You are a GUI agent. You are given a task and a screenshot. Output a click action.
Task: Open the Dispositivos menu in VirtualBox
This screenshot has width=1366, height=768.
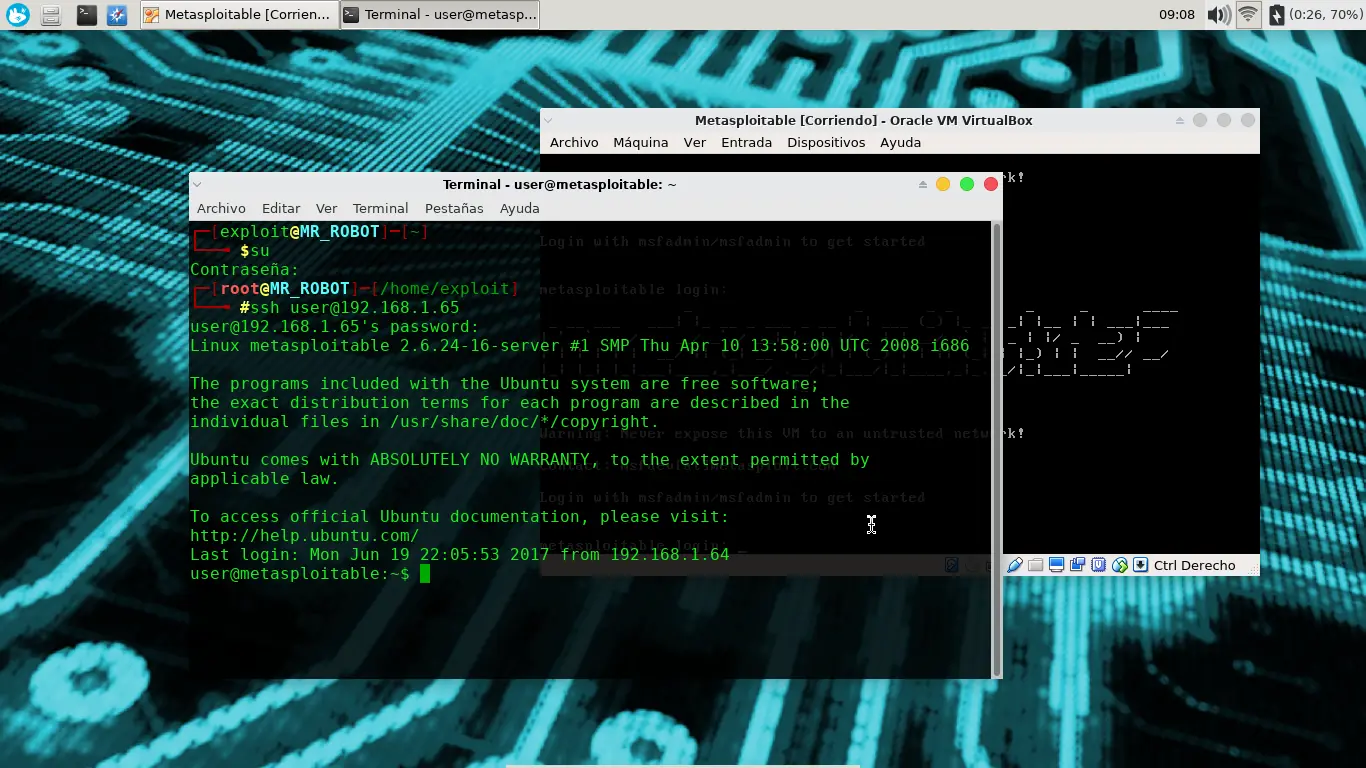826,143
